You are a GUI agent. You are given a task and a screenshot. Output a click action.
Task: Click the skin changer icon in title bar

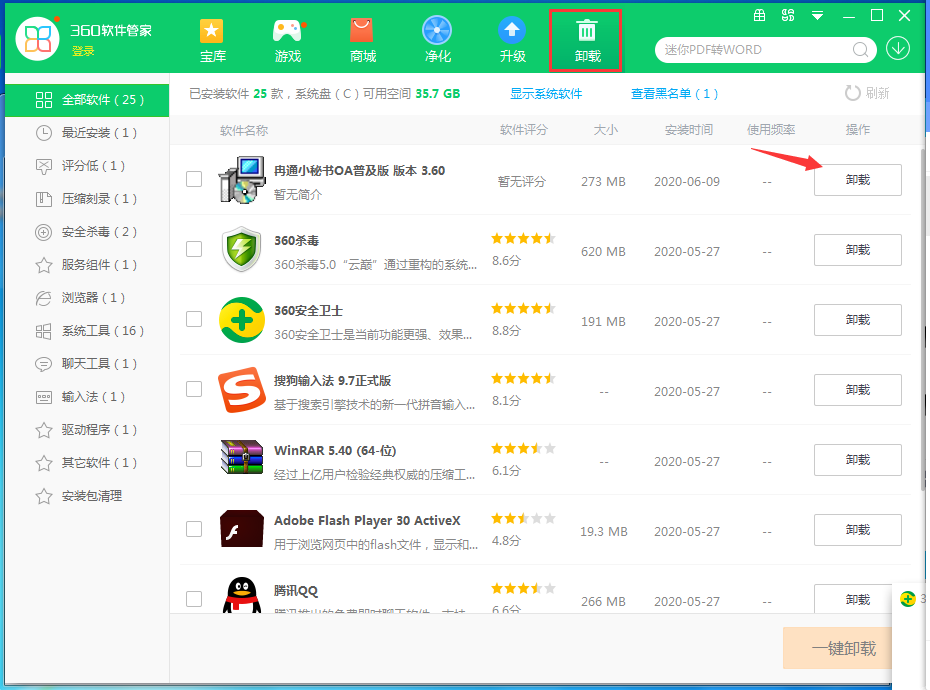tap(788, 15)
